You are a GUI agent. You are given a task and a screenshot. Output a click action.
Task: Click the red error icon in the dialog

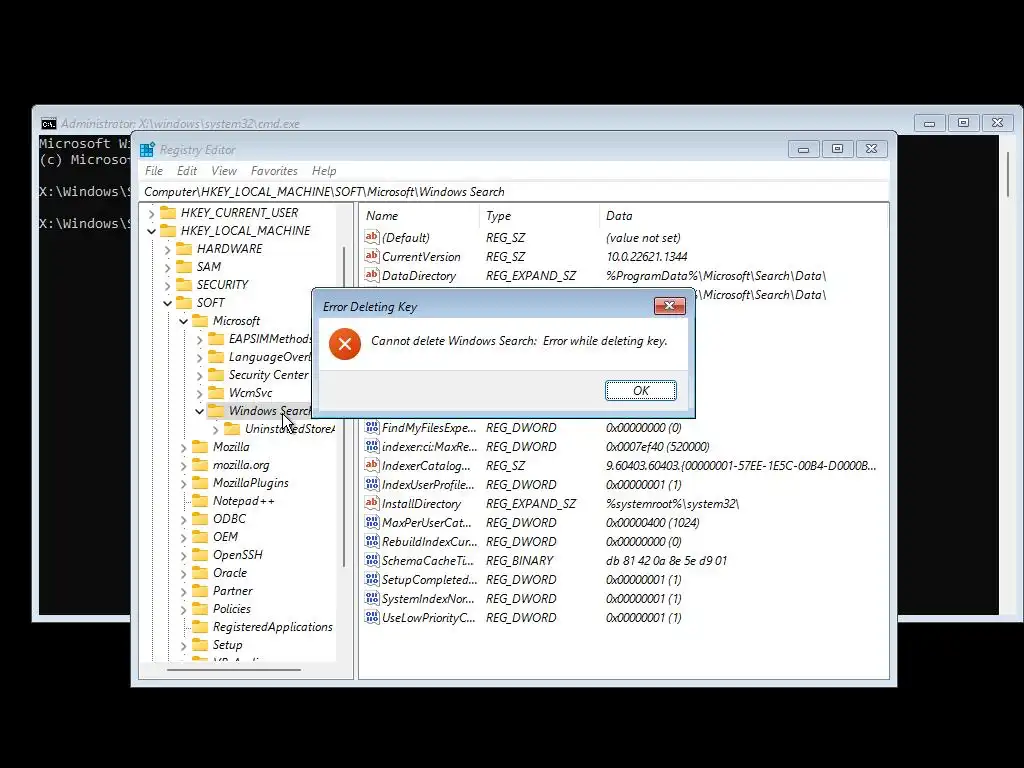tap(345, 344)
